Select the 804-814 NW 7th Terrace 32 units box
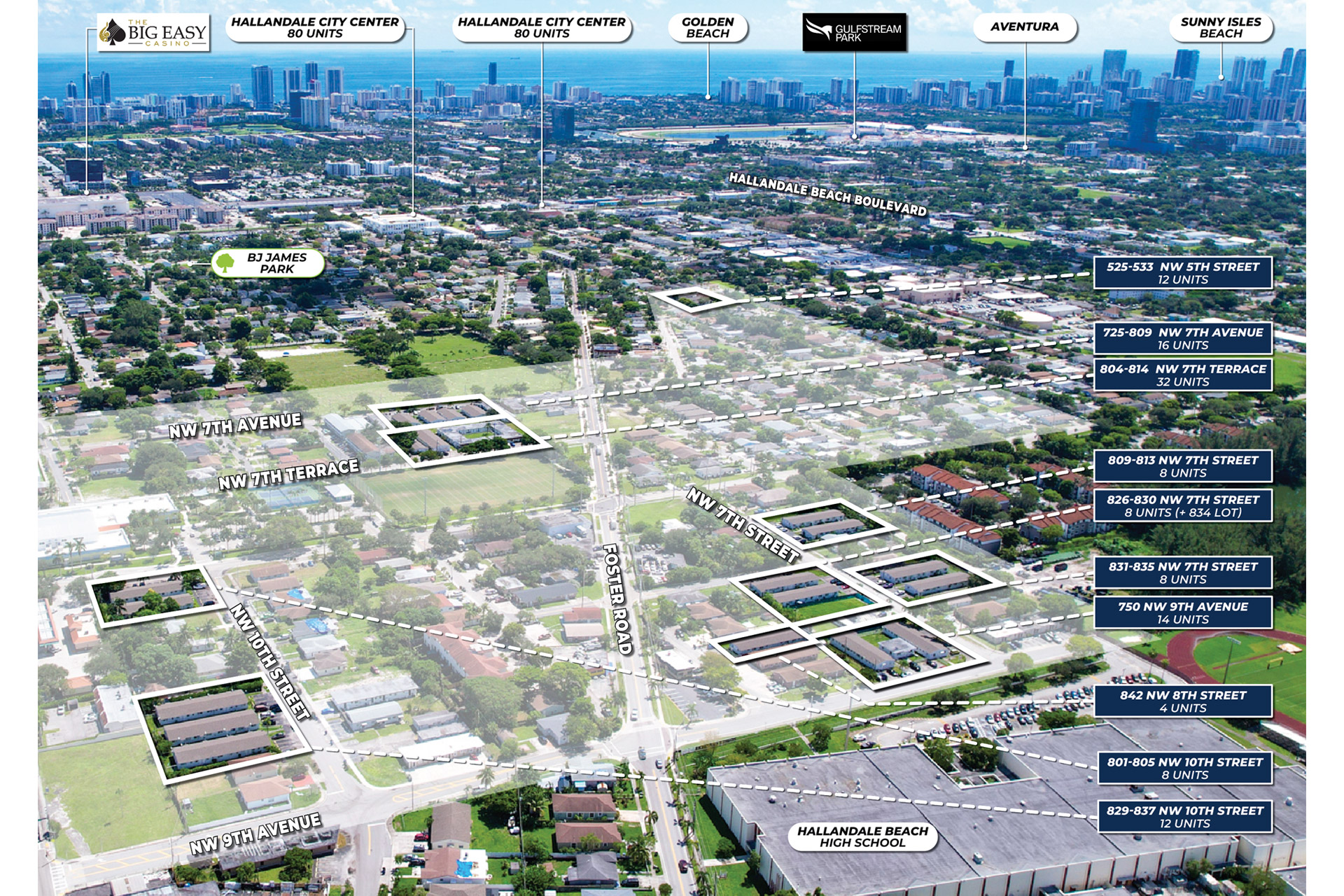1344x896 pixels. click(1182, 375)
